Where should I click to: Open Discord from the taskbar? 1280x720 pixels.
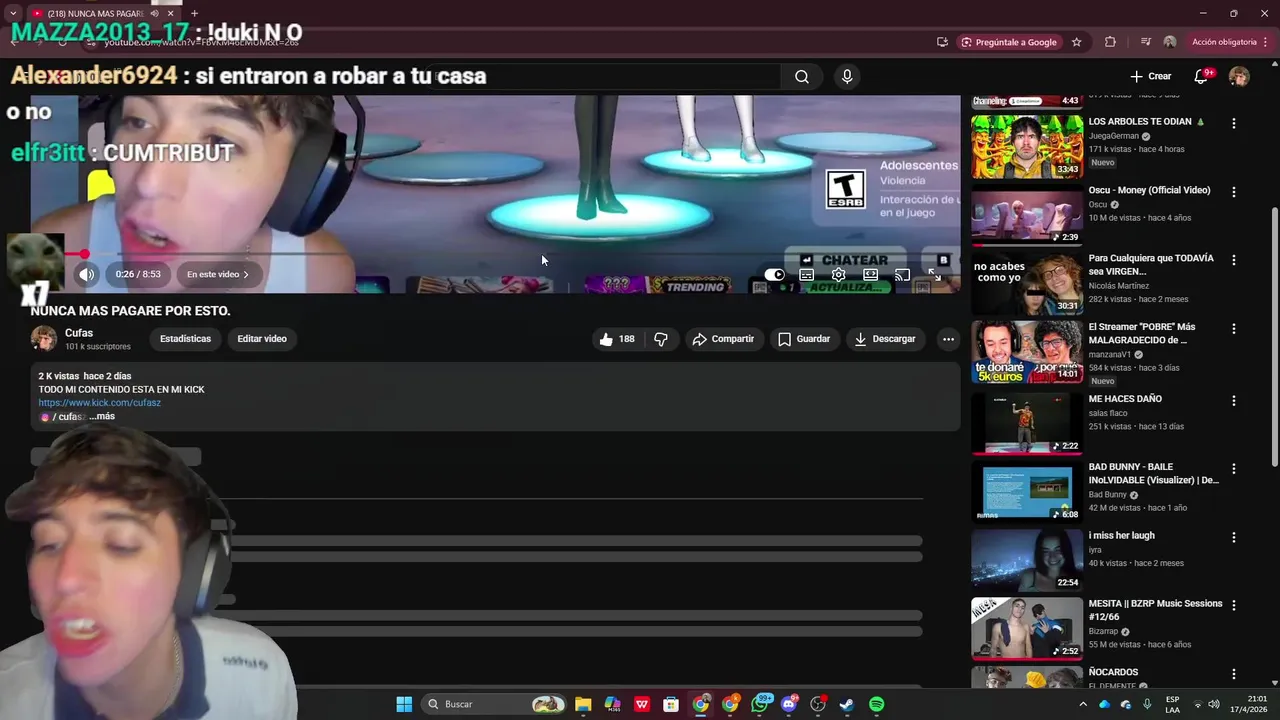[789, 704]
